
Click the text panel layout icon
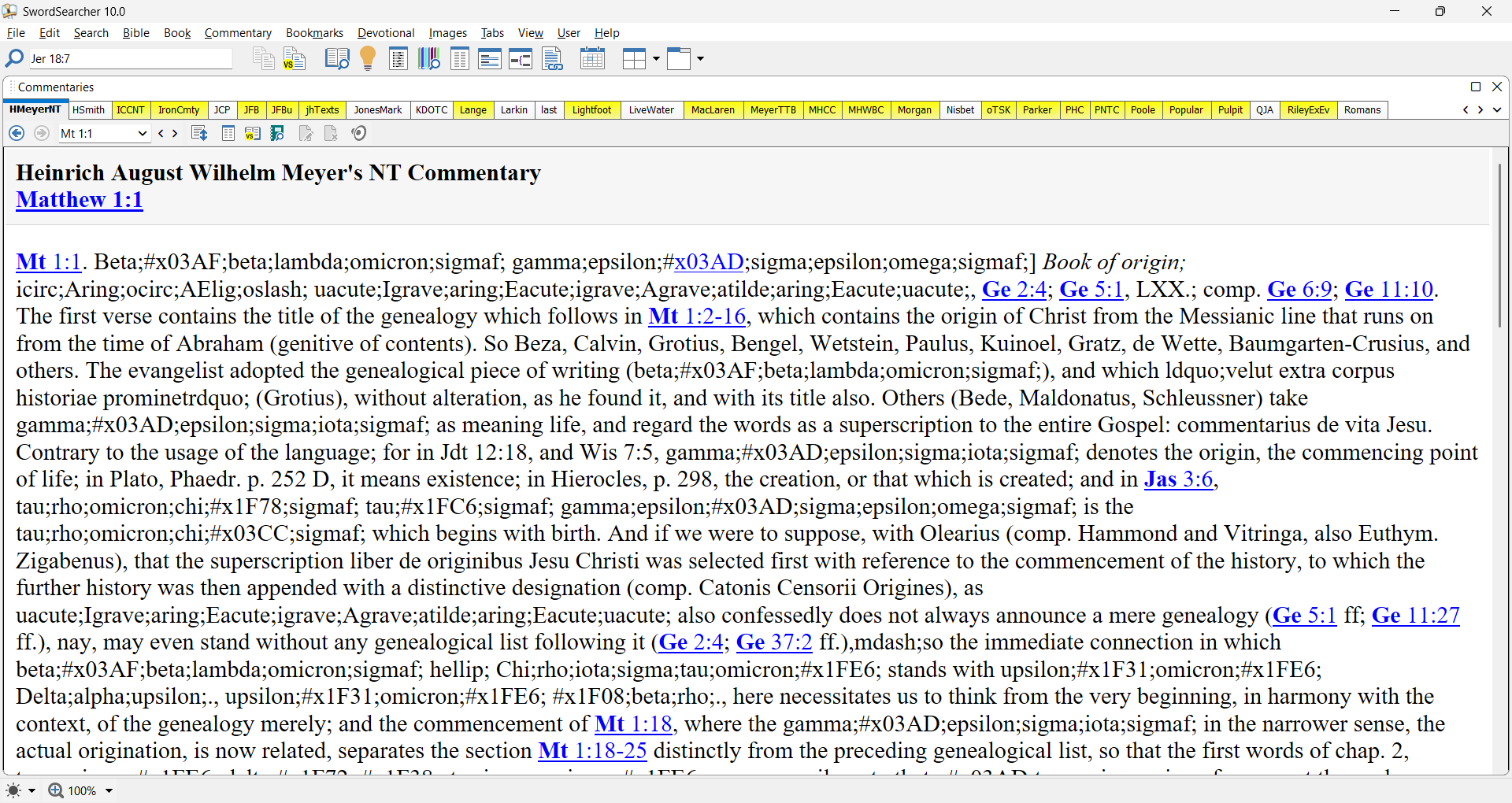pos(490,58)
